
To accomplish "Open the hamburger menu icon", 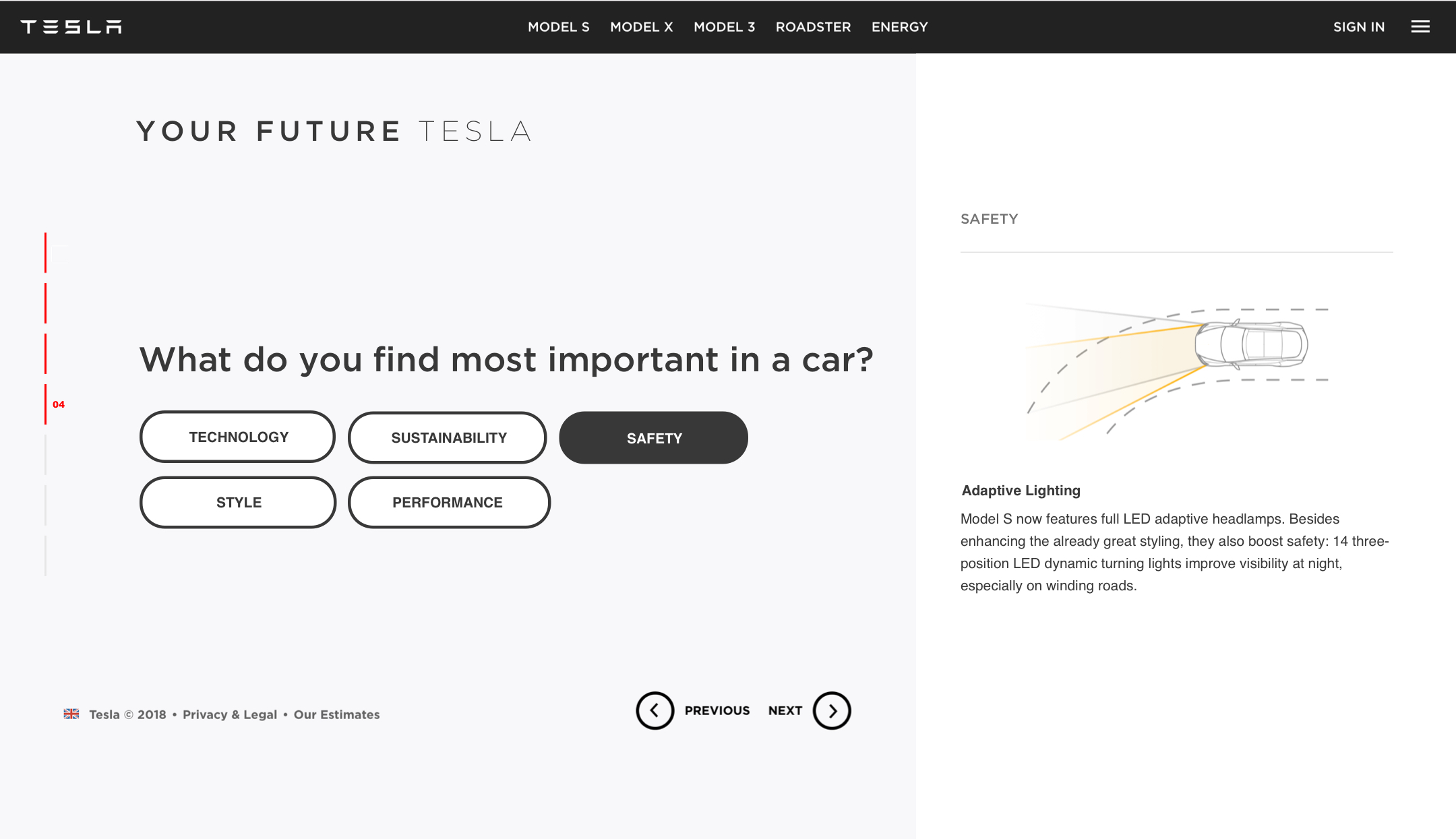I will [1420, 27].
